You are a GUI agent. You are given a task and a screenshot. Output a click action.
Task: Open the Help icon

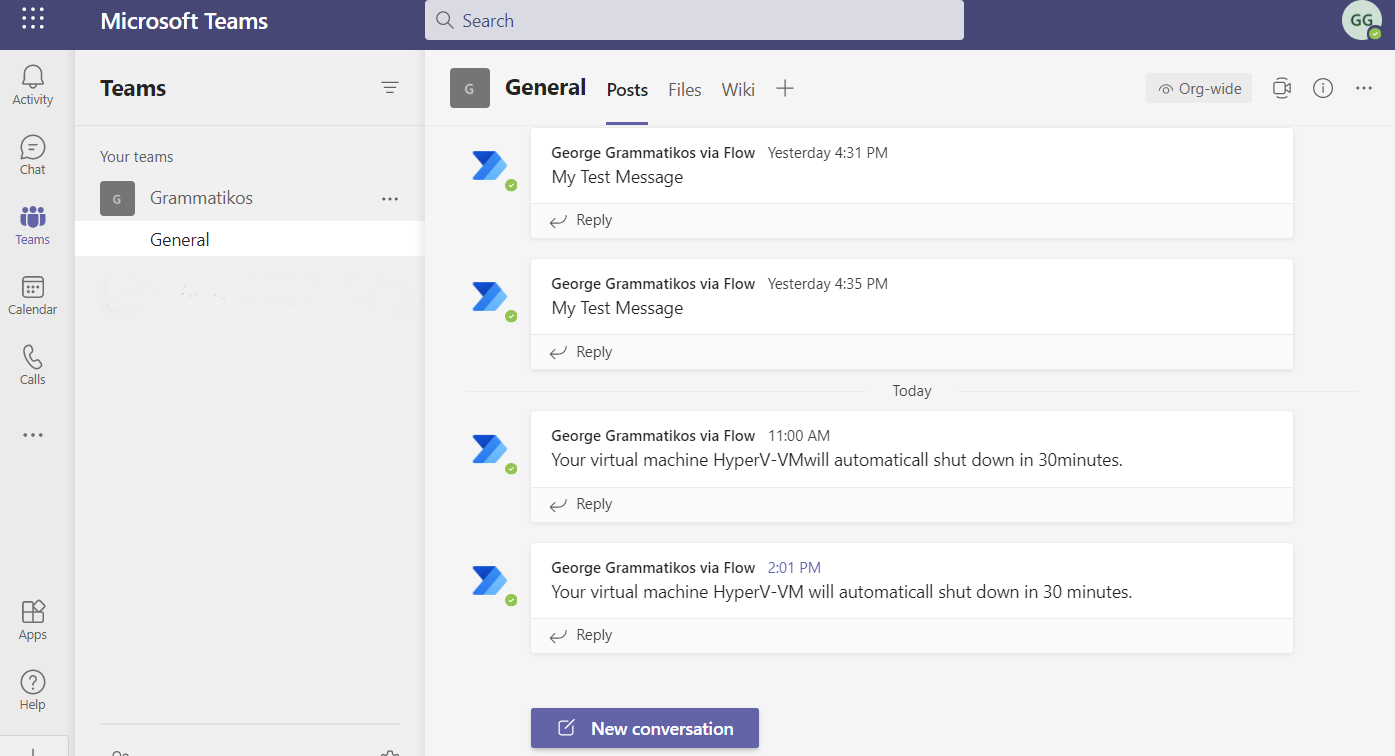33,690
